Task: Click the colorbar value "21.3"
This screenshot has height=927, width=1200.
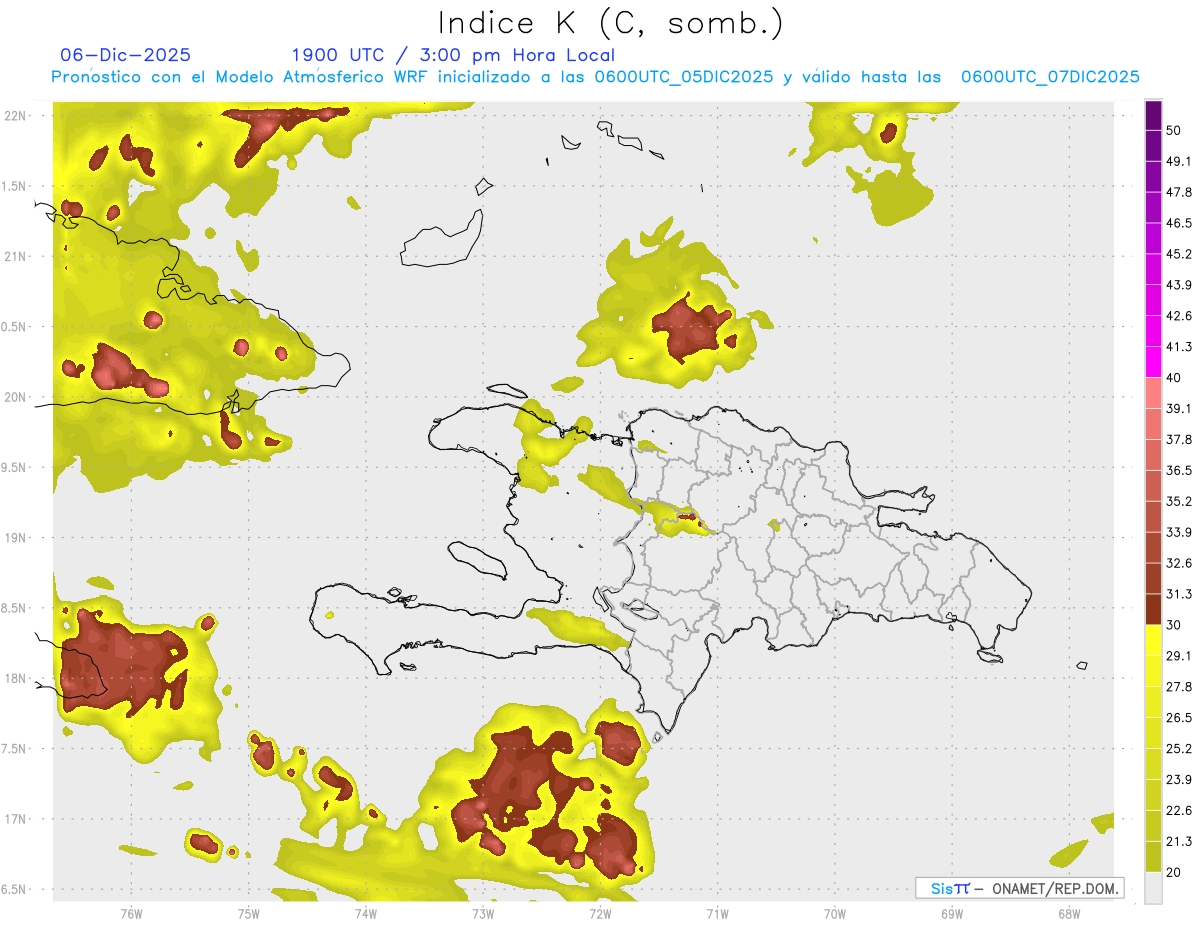Action: pos(1180,841)
